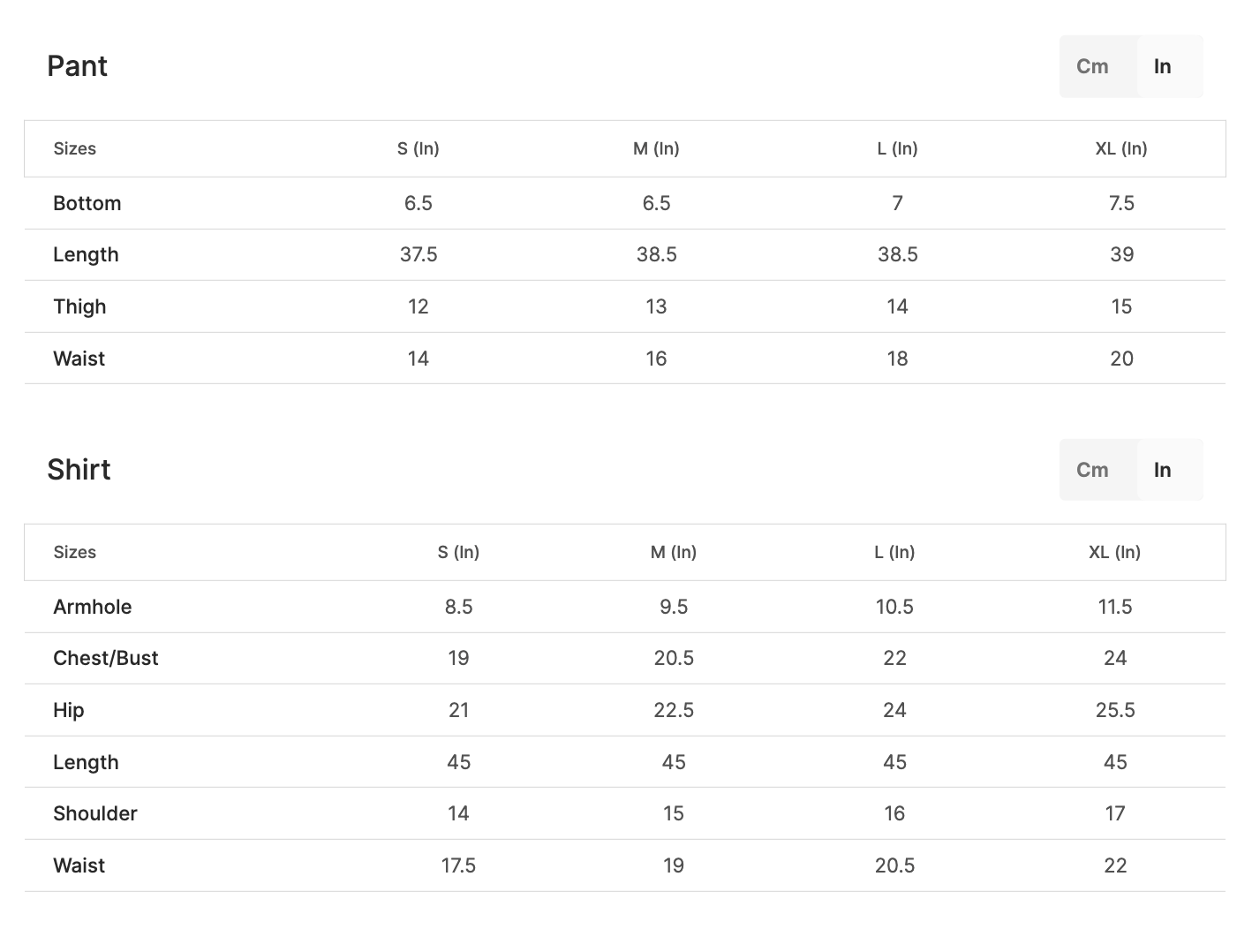Click the L (In) header in Shirt table
Screen dimensions: 1252x952
894,552
